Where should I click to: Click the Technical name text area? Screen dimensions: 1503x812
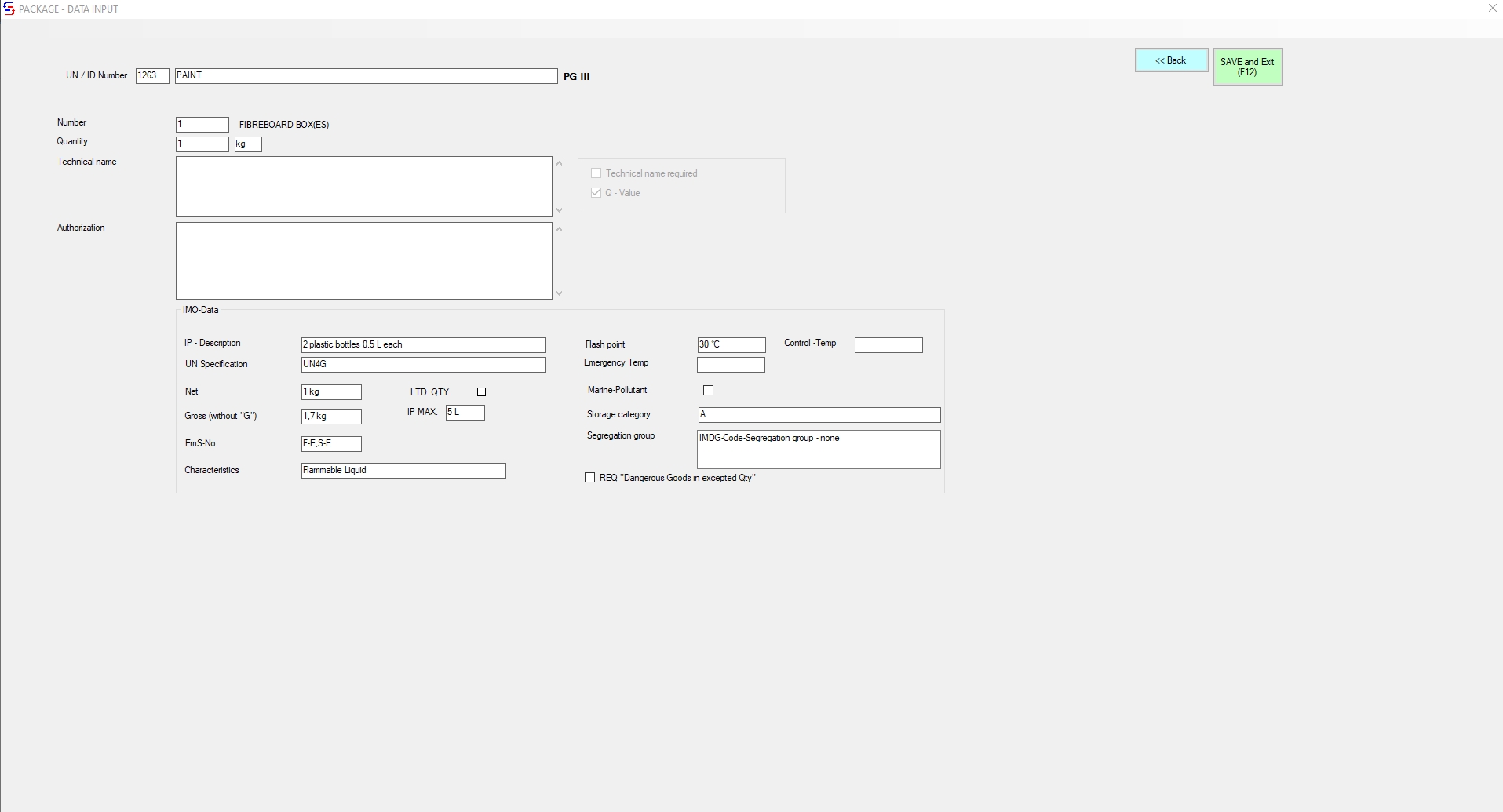363,187
